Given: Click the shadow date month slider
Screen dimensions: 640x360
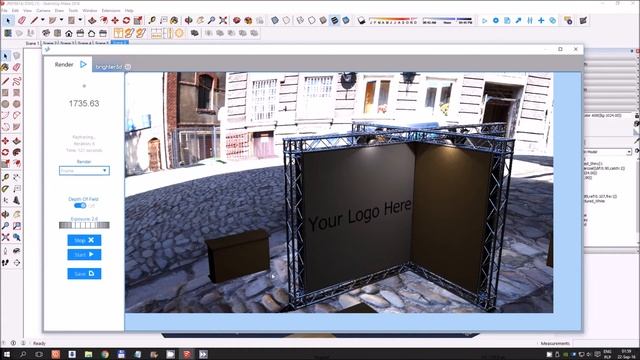Looking at the screenshot, I should (x=393, y=20).
